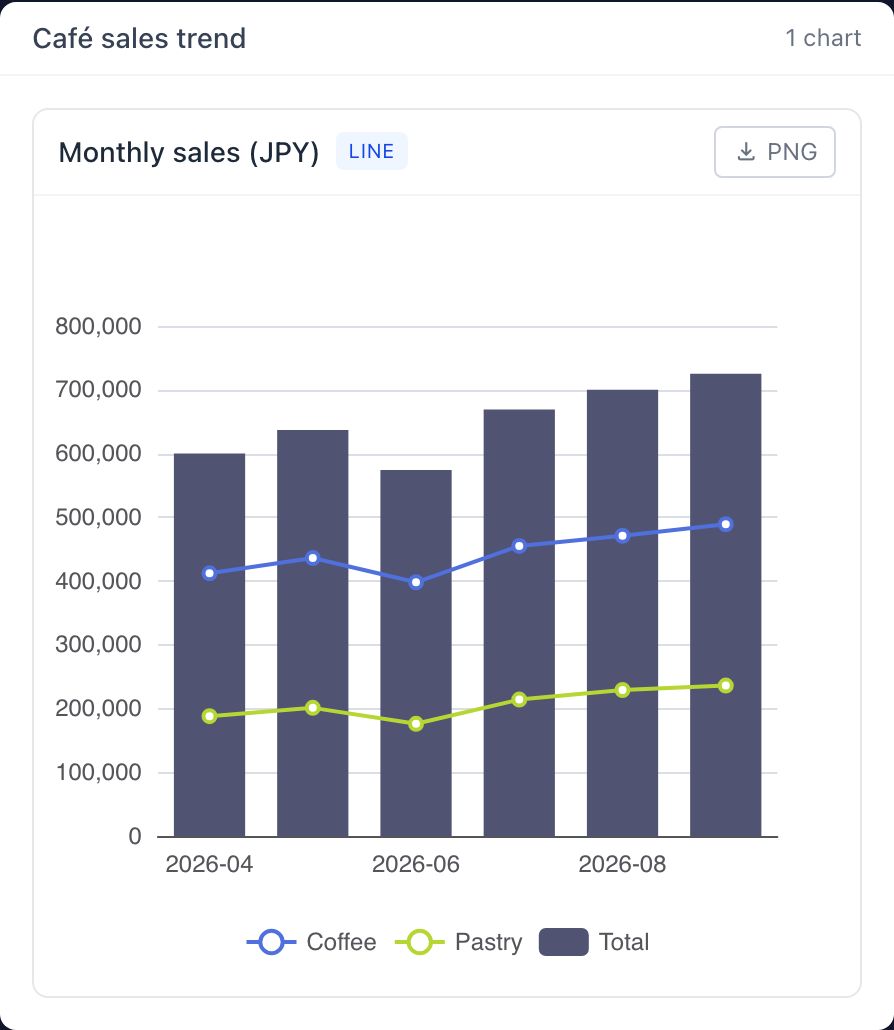Select the Pastry data point for 2026-06
This screenshot has height=1030, width=894.
click(x=416, y=724)
